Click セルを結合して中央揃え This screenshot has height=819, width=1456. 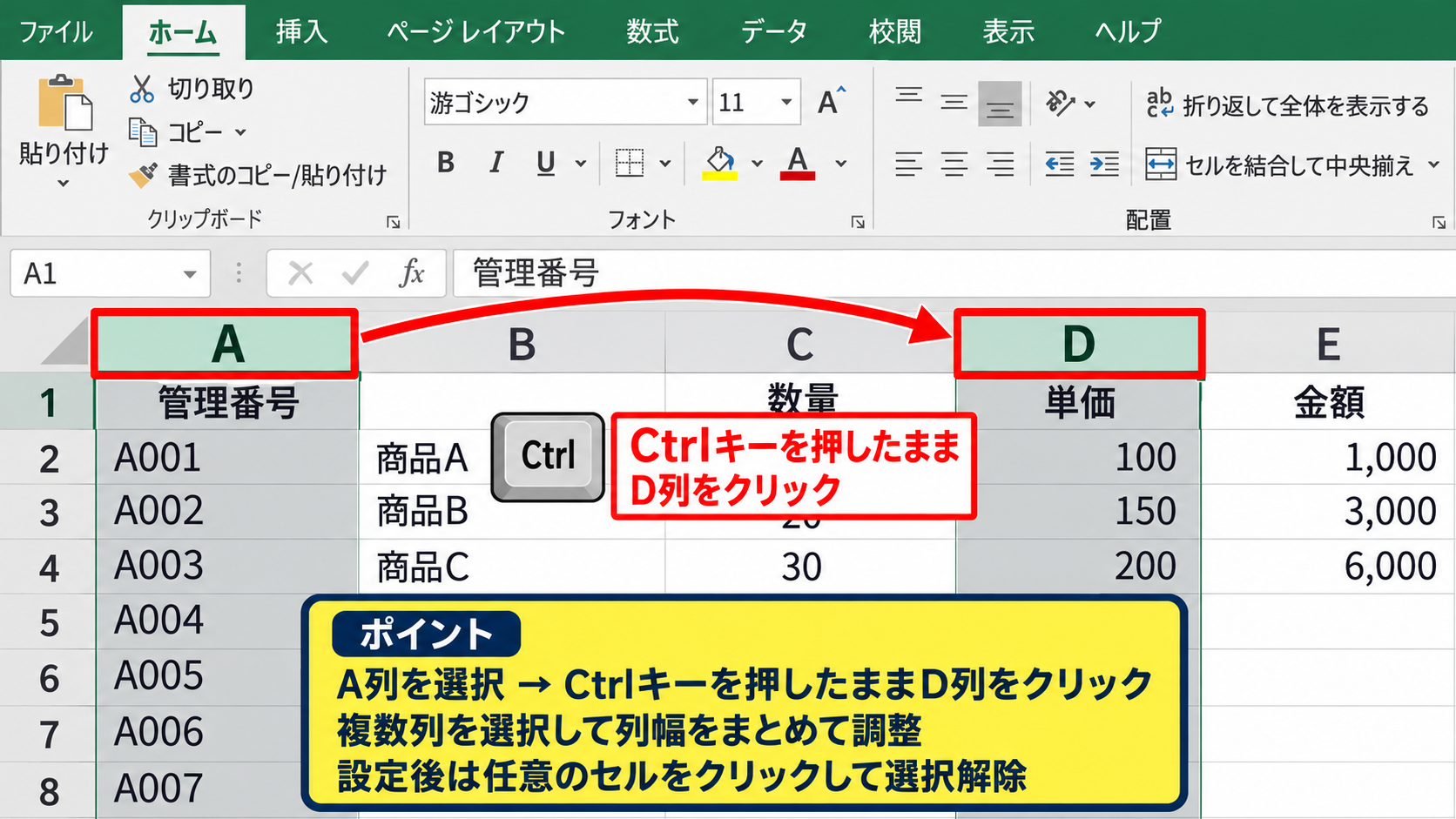(1299, 165)
